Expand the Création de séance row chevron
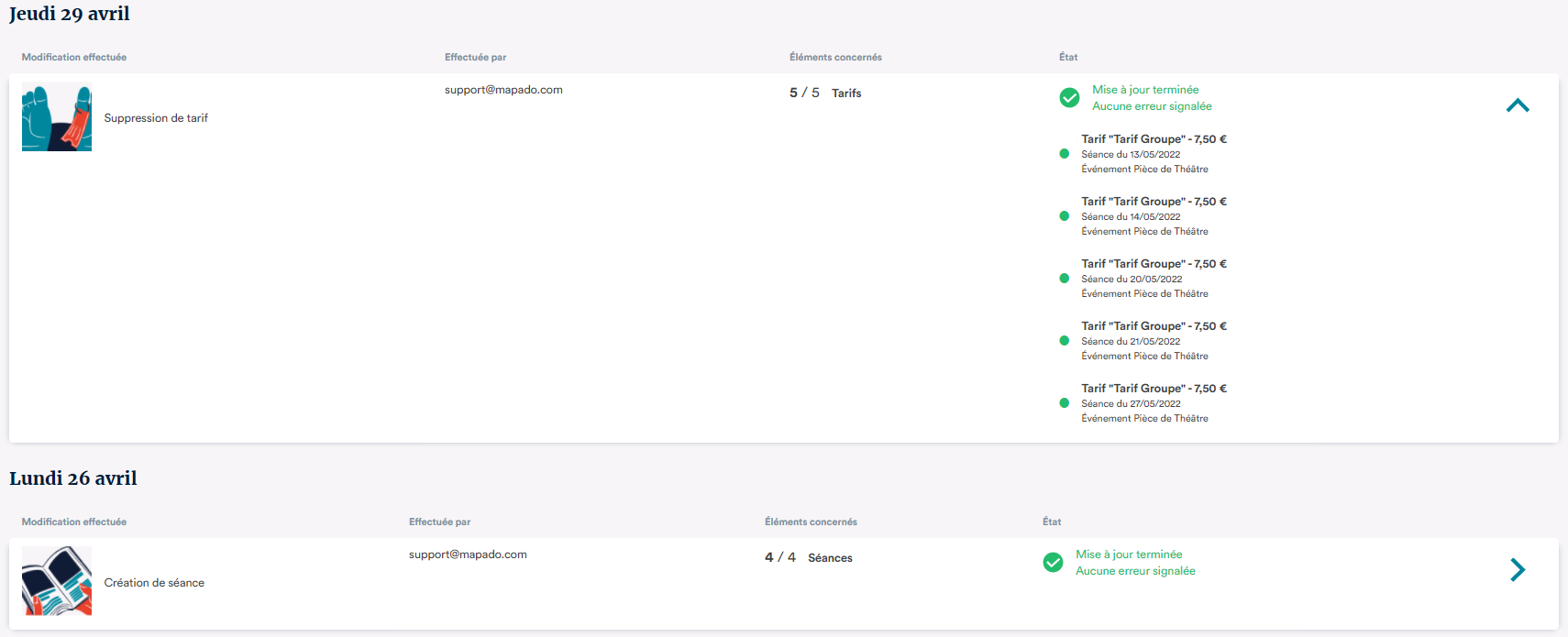Screen dimensions: 1568x637 click(x=1518, y=570)
